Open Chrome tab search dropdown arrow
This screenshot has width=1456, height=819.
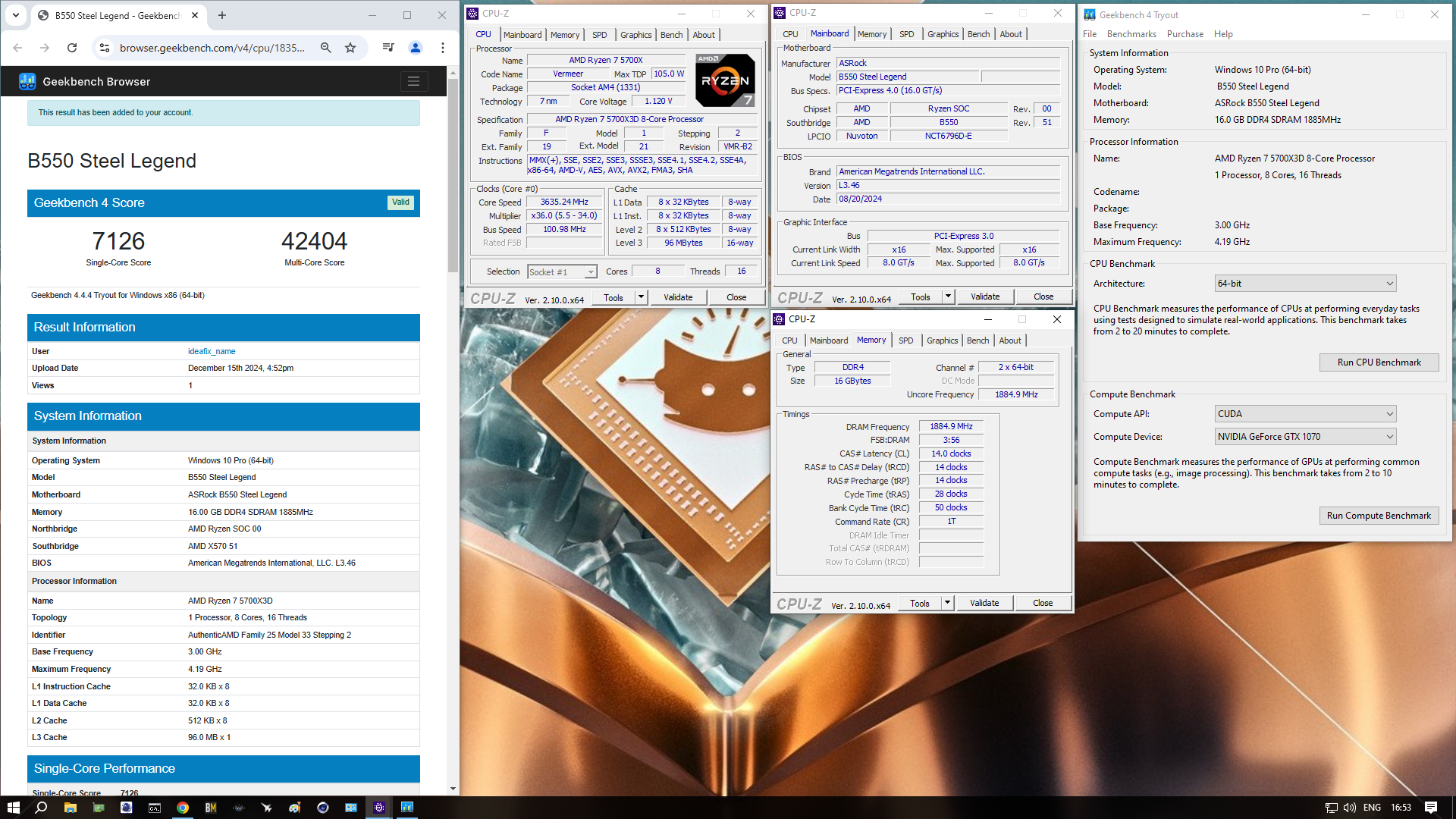point(15,15)
